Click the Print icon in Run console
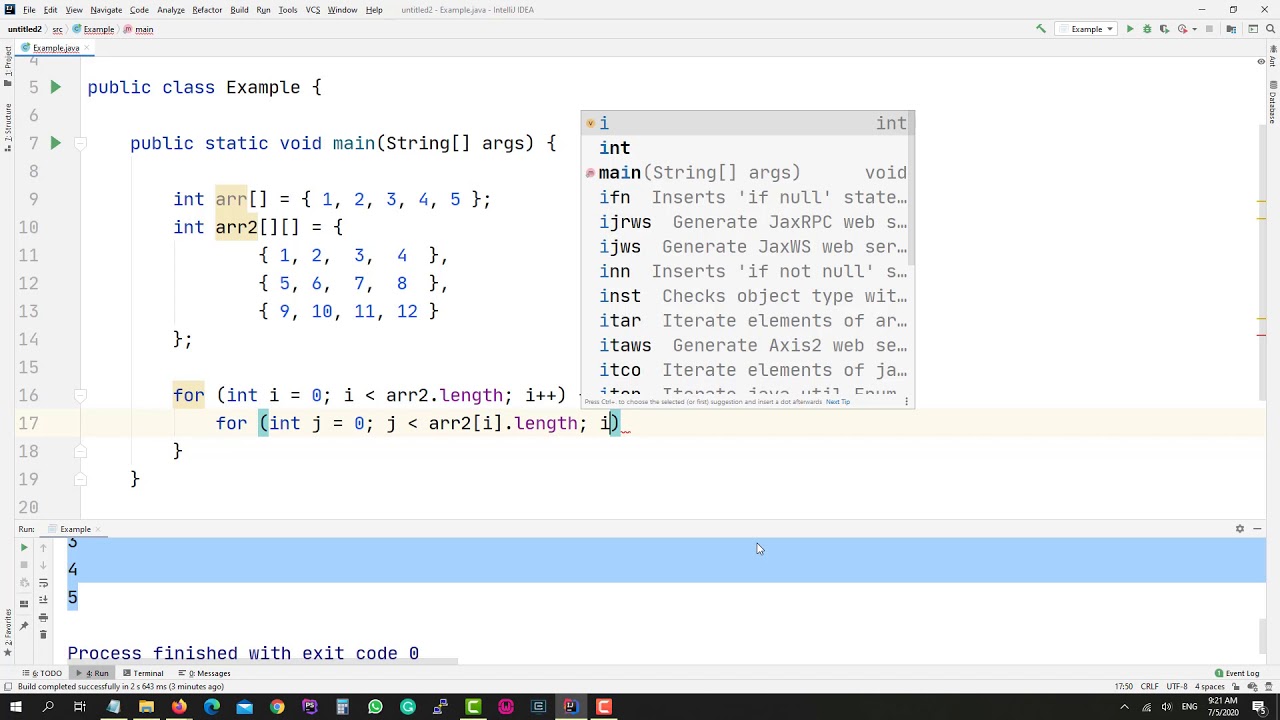This screenshot has width=1280, height=720. (x=43, y=617)
